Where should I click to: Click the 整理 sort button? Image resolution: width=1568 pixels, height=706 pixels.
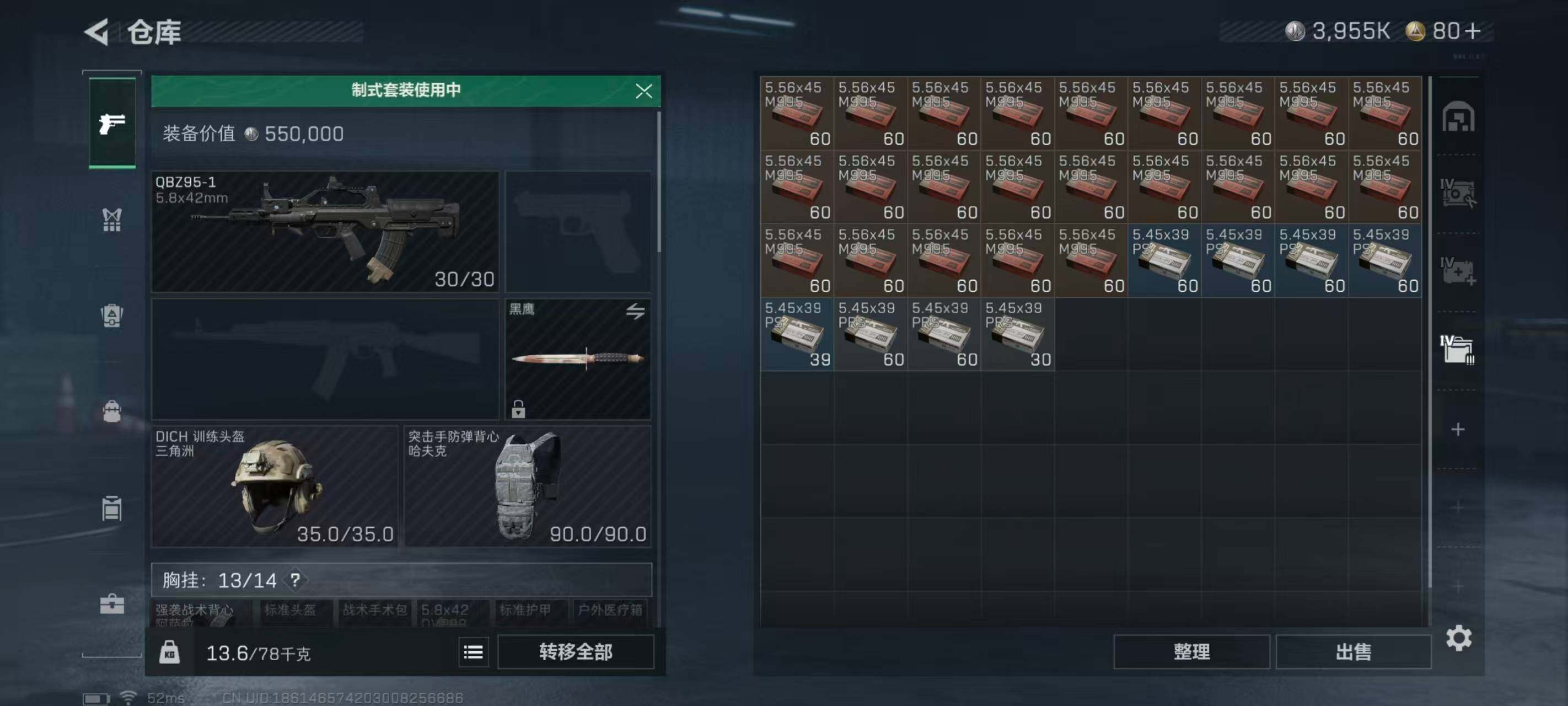pyautogui.click(x=1191, y=652)
